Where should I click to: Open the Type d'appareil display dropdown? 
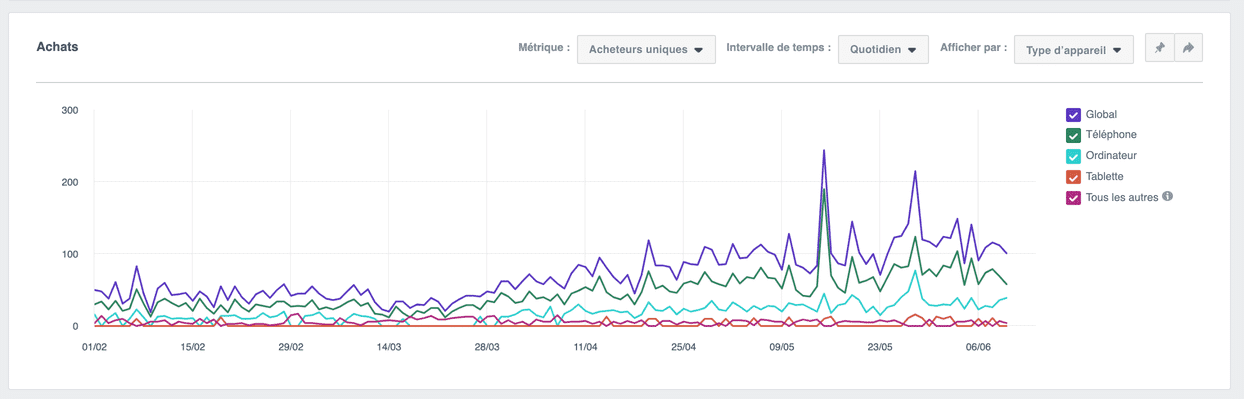tap(1074, 49)
